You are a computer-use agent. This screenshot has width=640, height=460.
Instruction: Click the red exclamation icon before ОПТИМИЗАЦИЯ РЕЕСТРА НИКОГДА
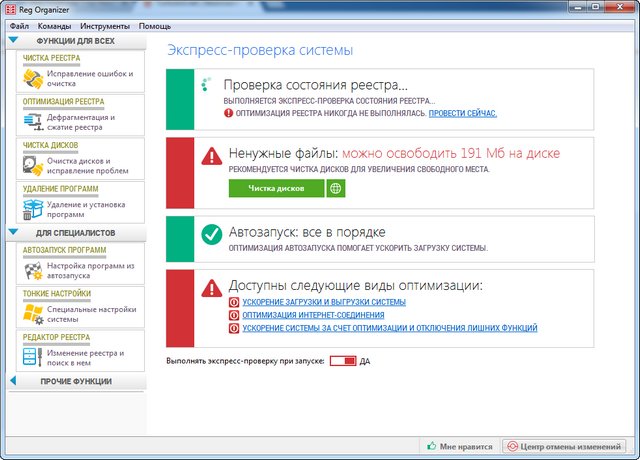click(x=229, y=113)
